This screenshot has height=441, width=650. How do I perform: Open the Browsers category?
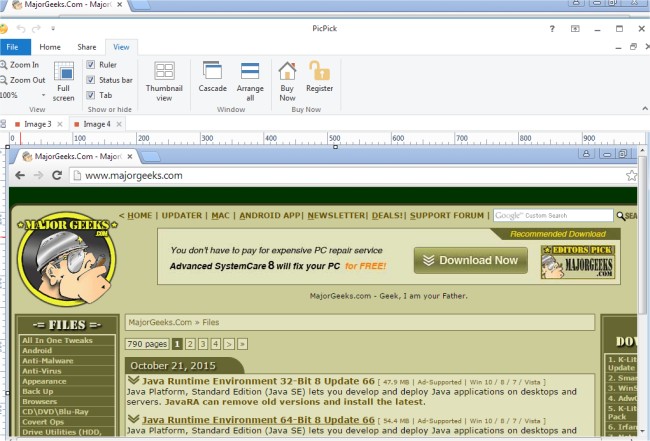(x=40, y=401)
